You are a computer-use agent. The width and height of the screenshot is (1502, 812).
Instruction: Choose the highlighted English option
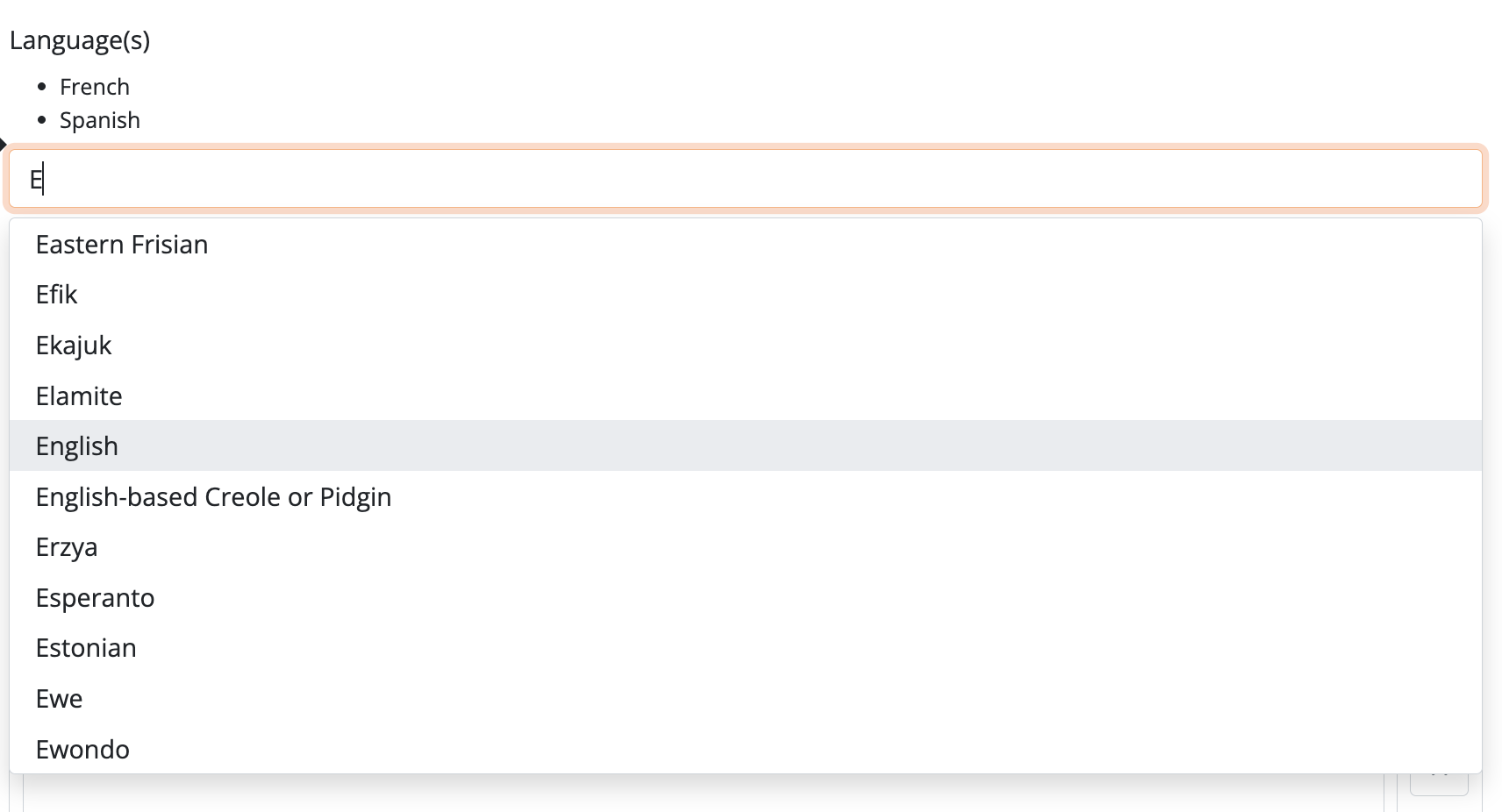[x=77, y=446]
